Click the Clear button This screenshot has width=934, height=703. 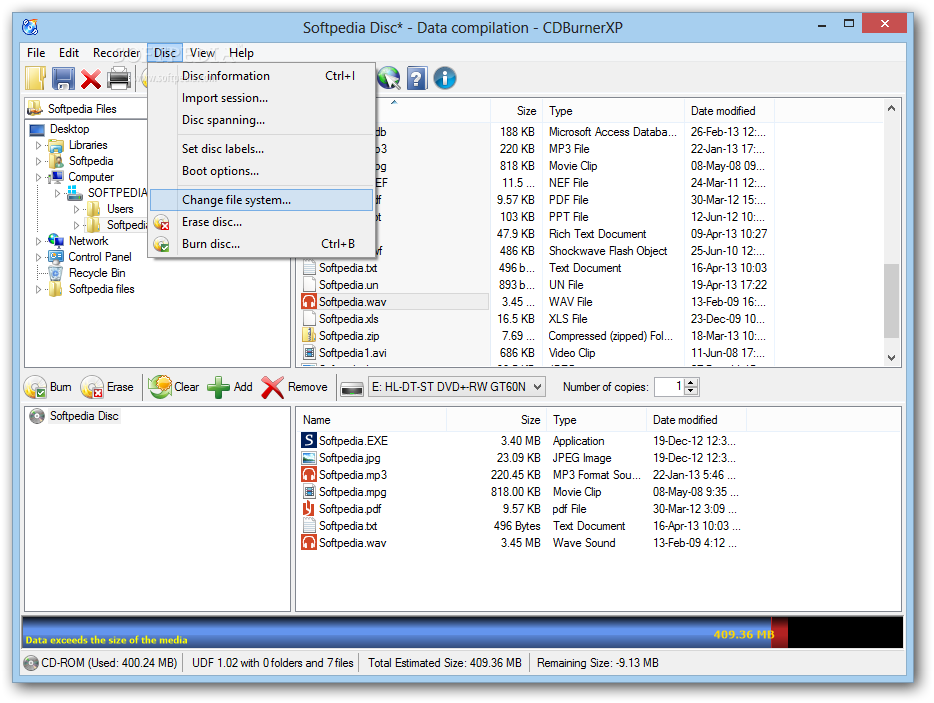coord(174,387)
